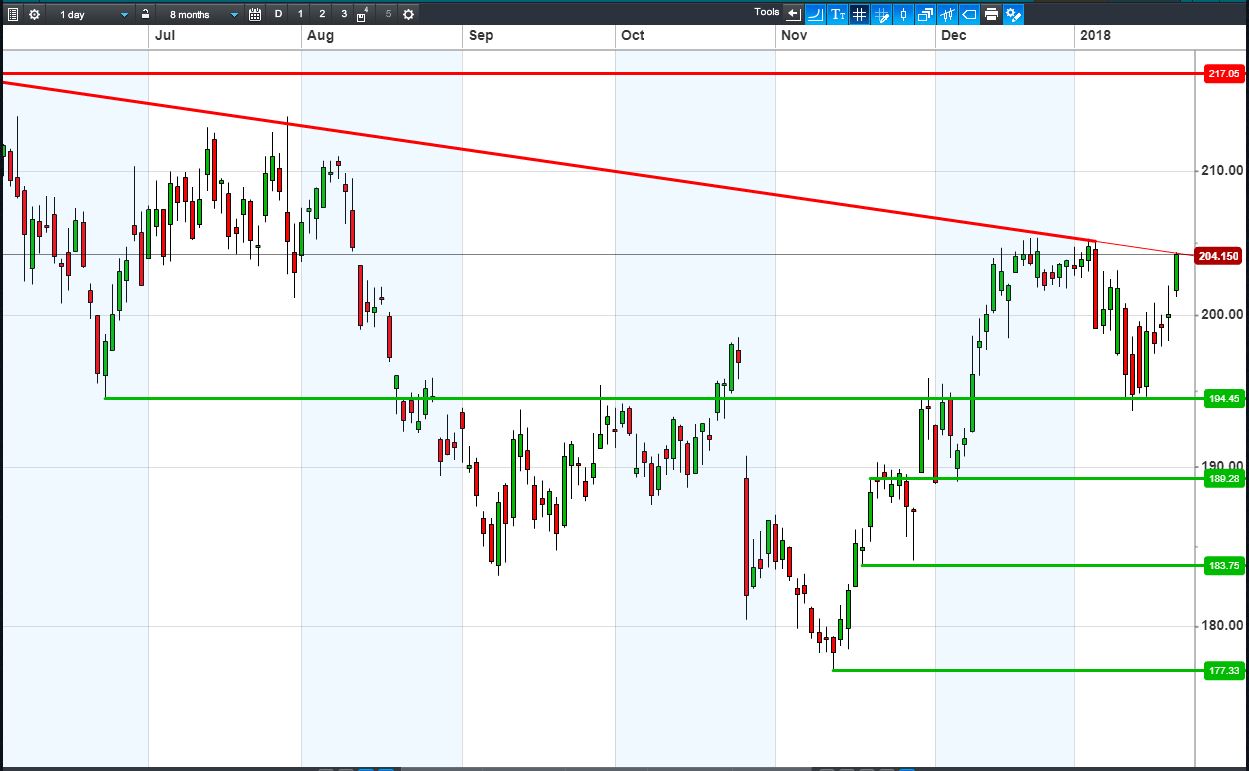Select the 177.33 support level label
Screen dimensions: 1249x771
1224,670
